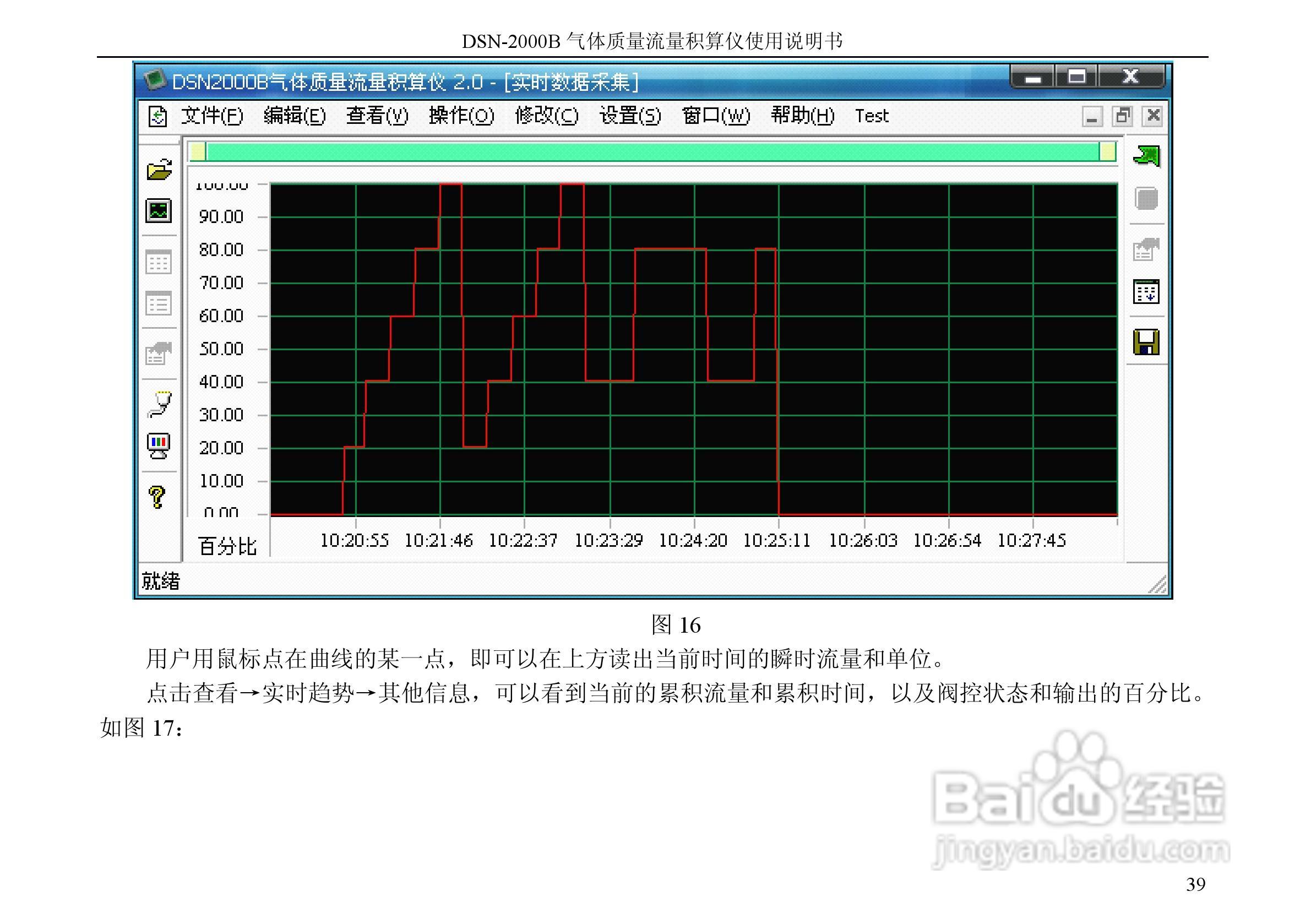Viewport: 1311px width, 924px height.
Task: Click the floppy disk save icon
Action: click(1146, 342)
